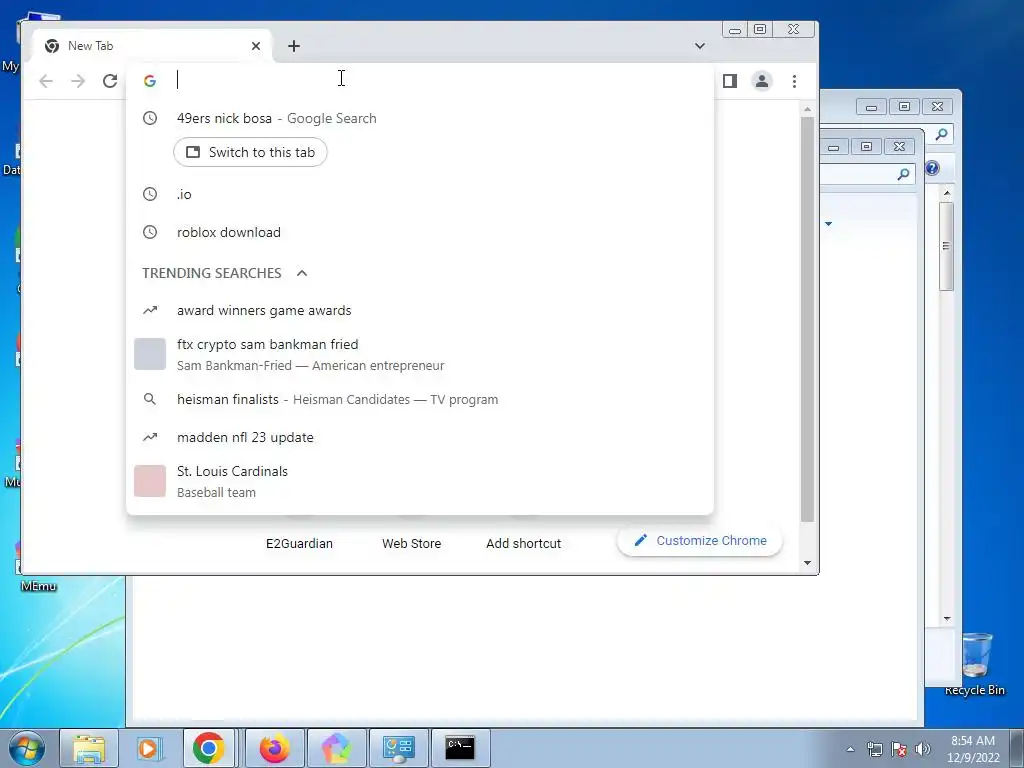Click Add shortcut

point(523,543)
